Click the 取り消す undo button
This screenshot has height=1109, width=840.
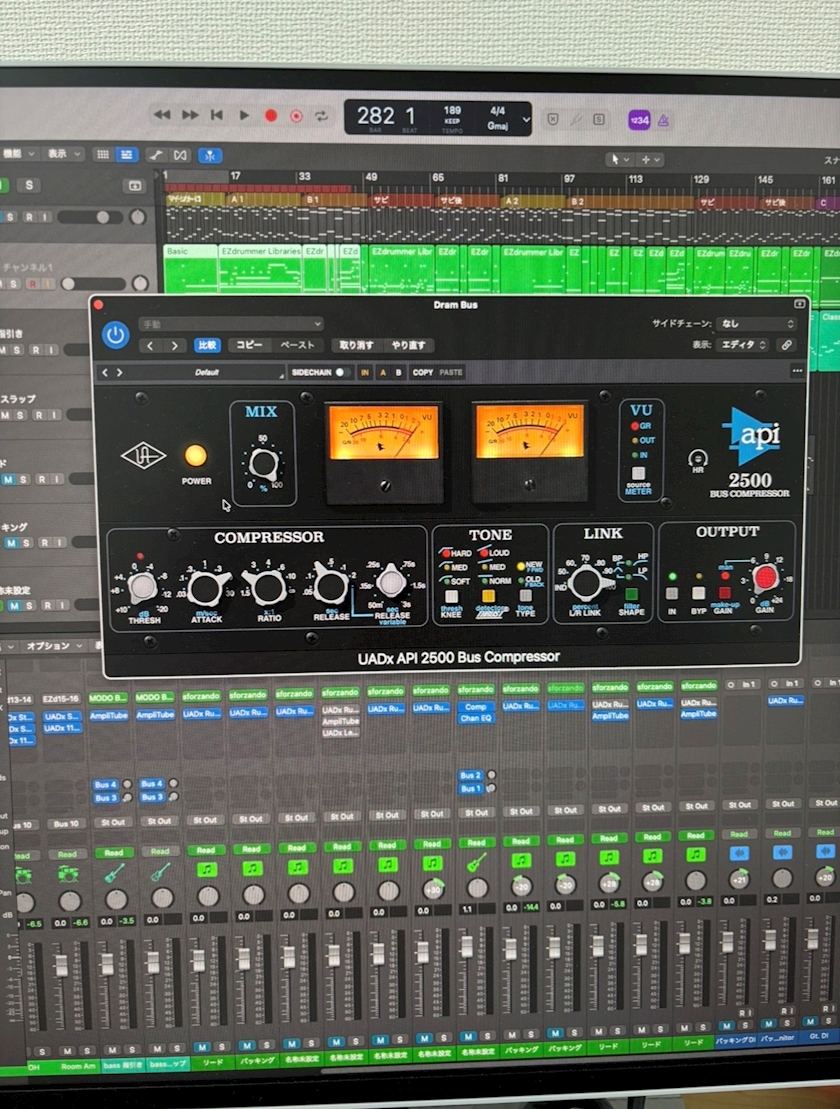click(356, 345)
